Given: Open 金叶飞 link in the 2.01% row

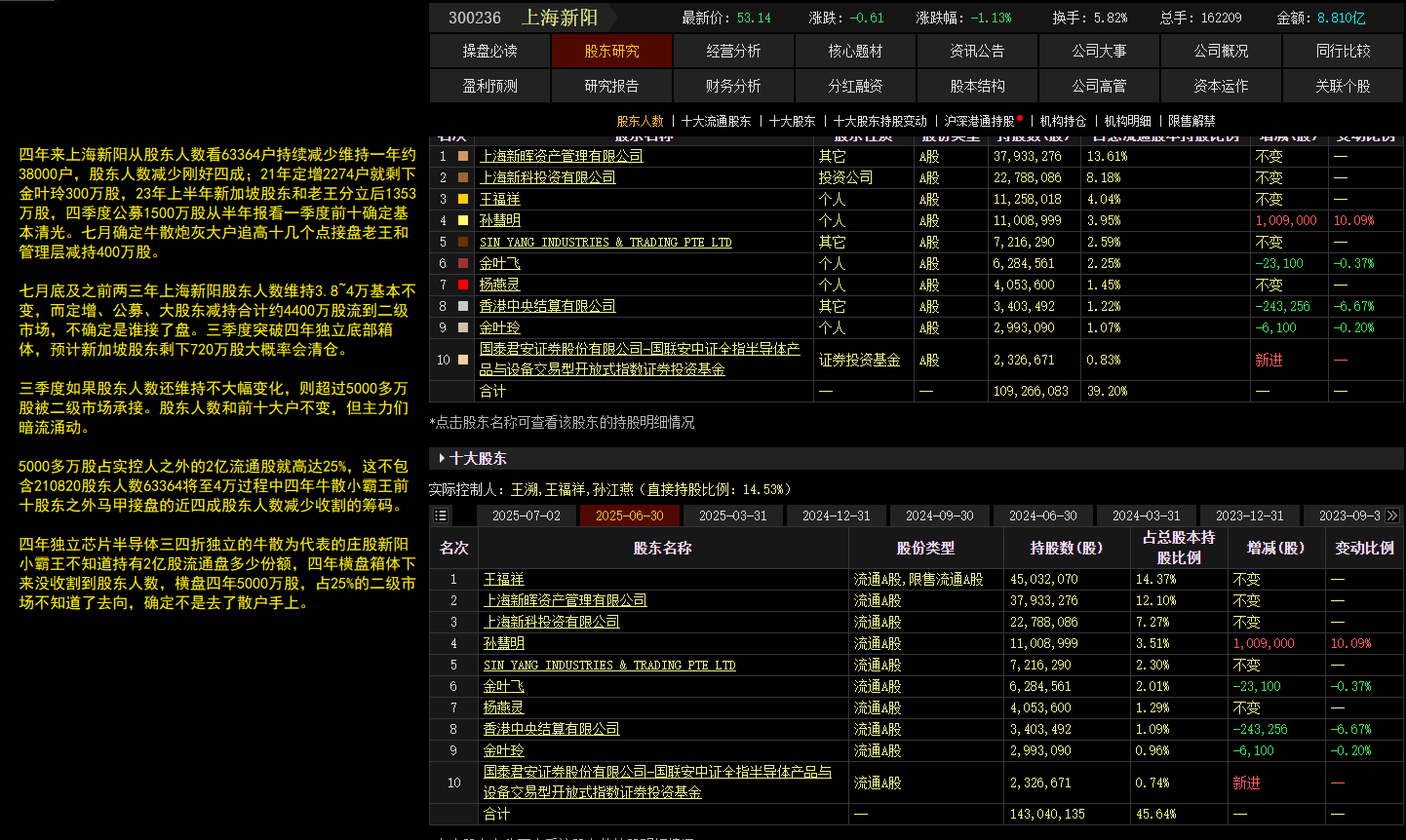Looking at the screenshot, I should 504,686.
